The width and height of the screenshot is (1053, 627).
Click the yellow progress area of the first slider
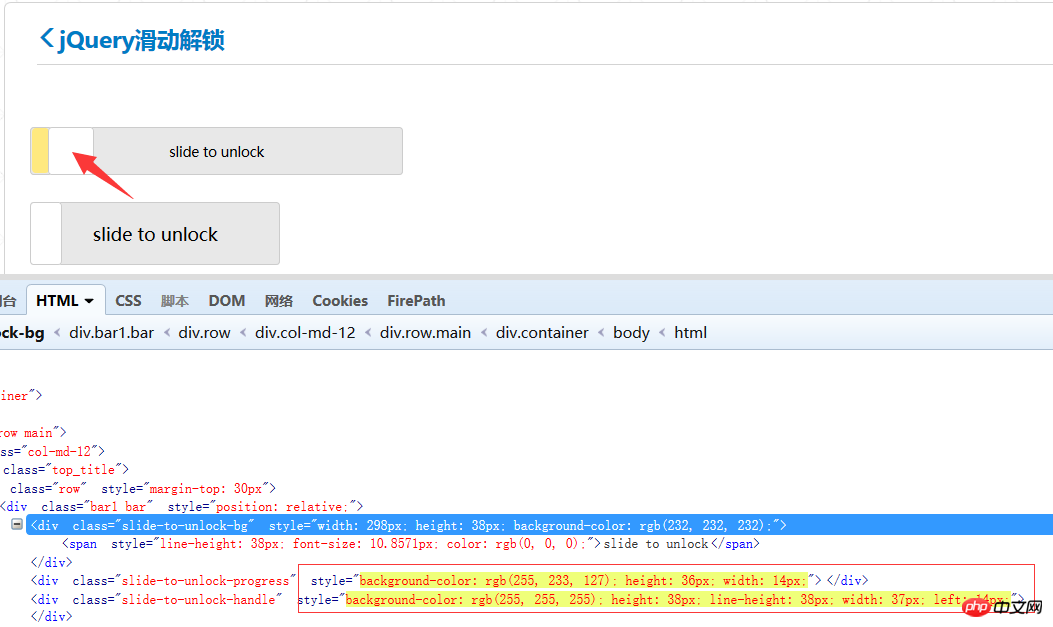click(x=39, y=151)
